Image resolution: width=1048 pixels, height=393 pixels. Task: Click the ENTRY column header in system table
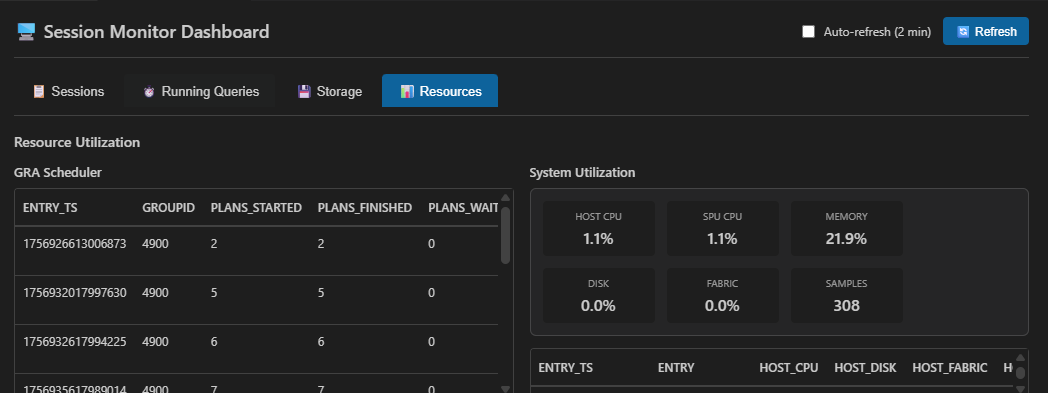click(x=676, y=368)
